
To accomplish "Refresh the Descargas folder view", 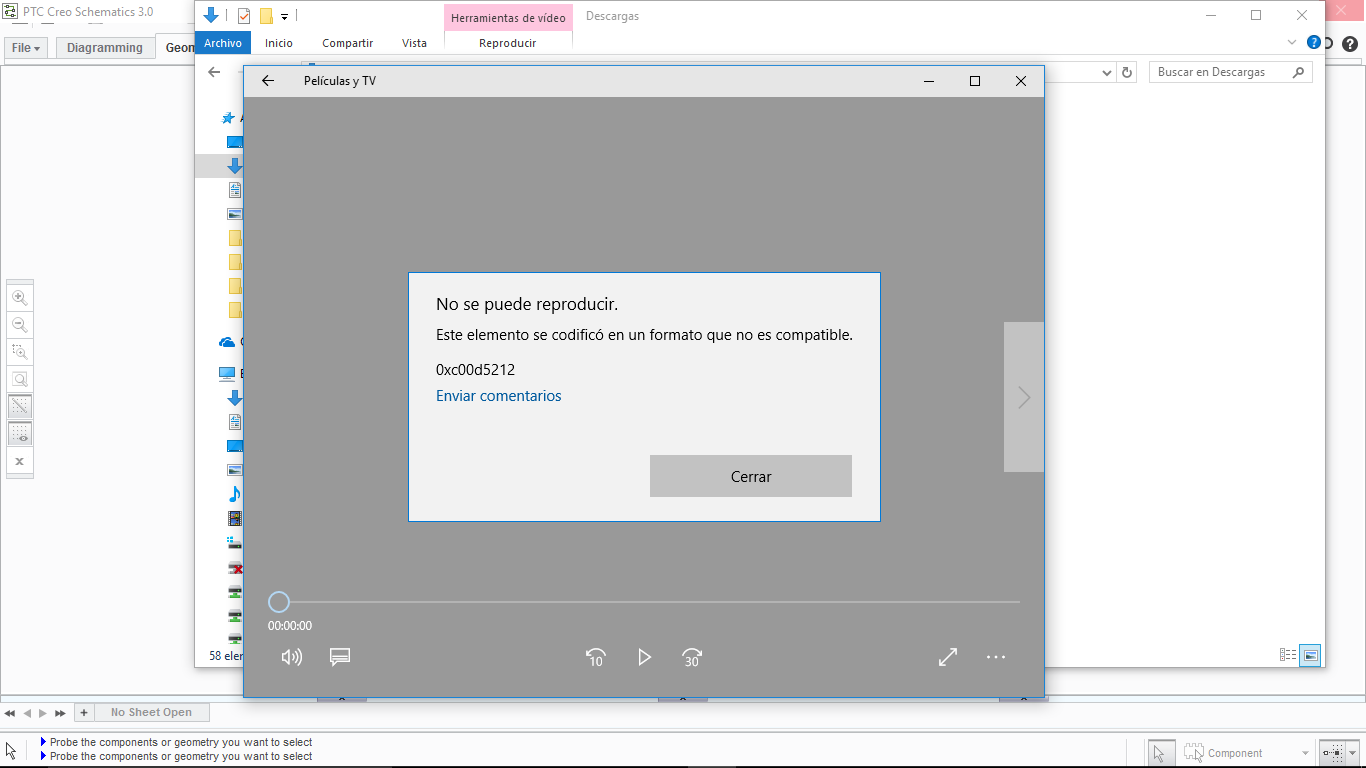I will coord(1127,72).
